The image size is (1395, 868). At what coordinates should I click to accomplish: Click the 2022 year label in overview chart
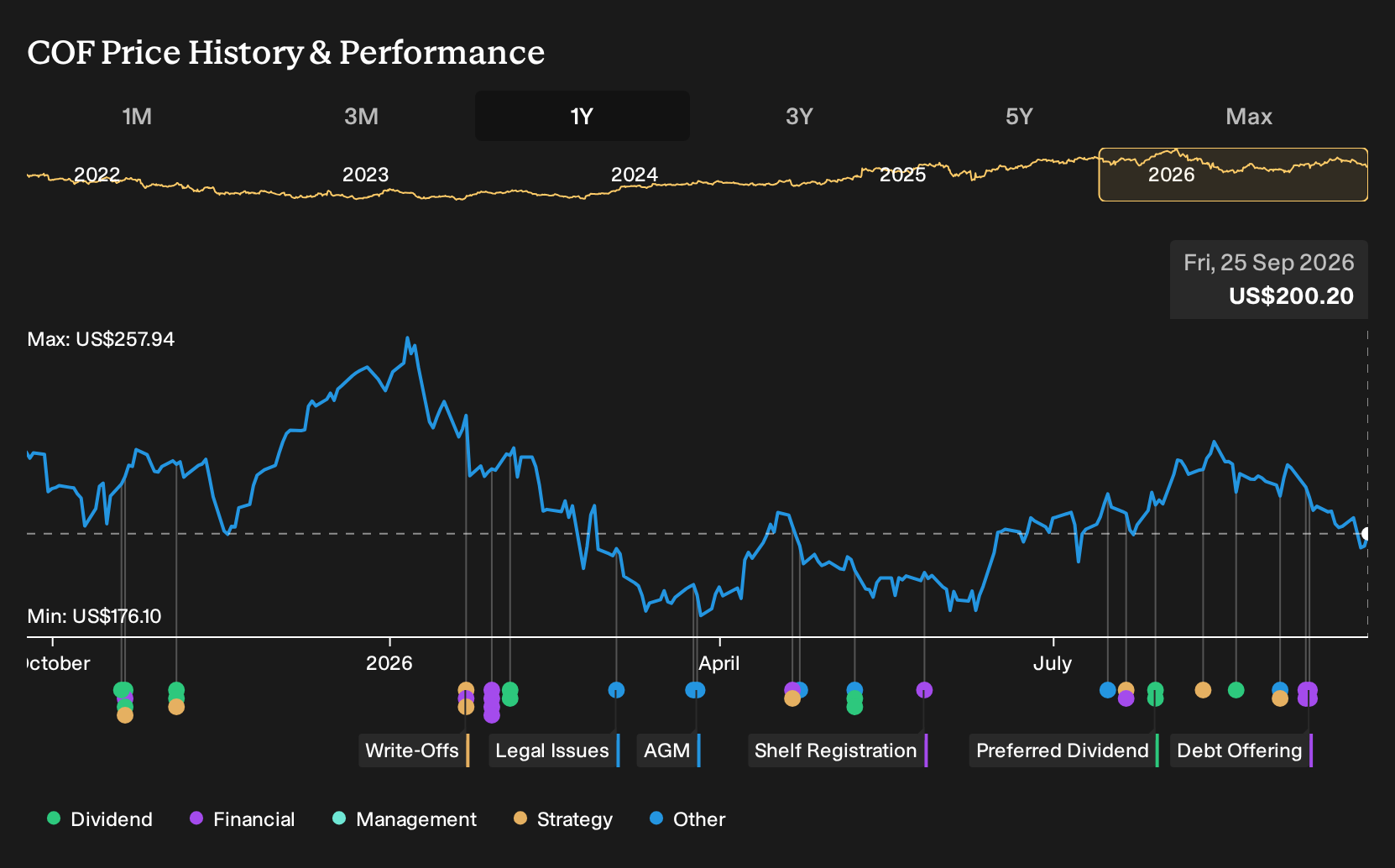(x=97, y=175)
